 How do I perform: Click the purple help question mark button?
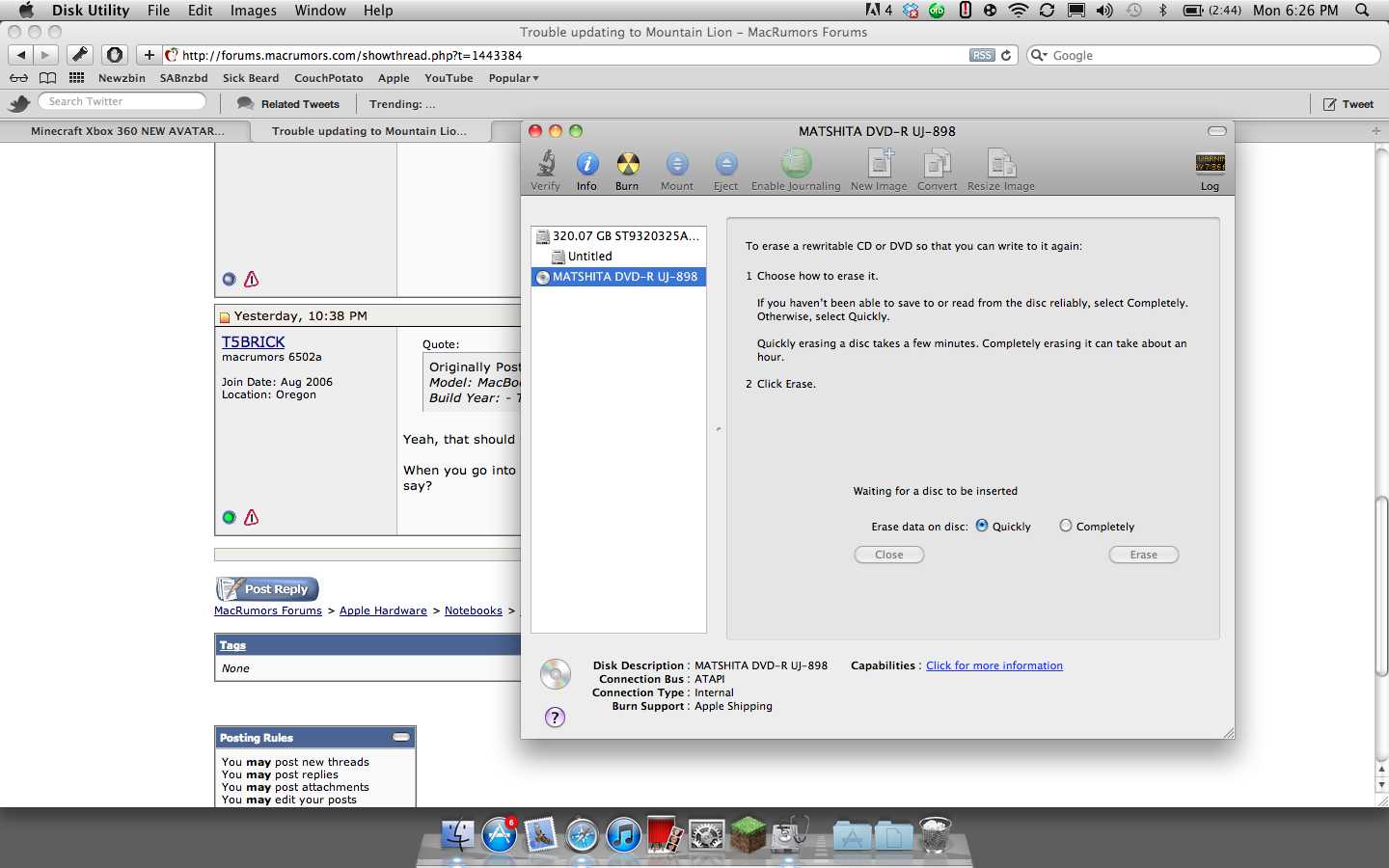pyautogui.click(x=555, y=717)
